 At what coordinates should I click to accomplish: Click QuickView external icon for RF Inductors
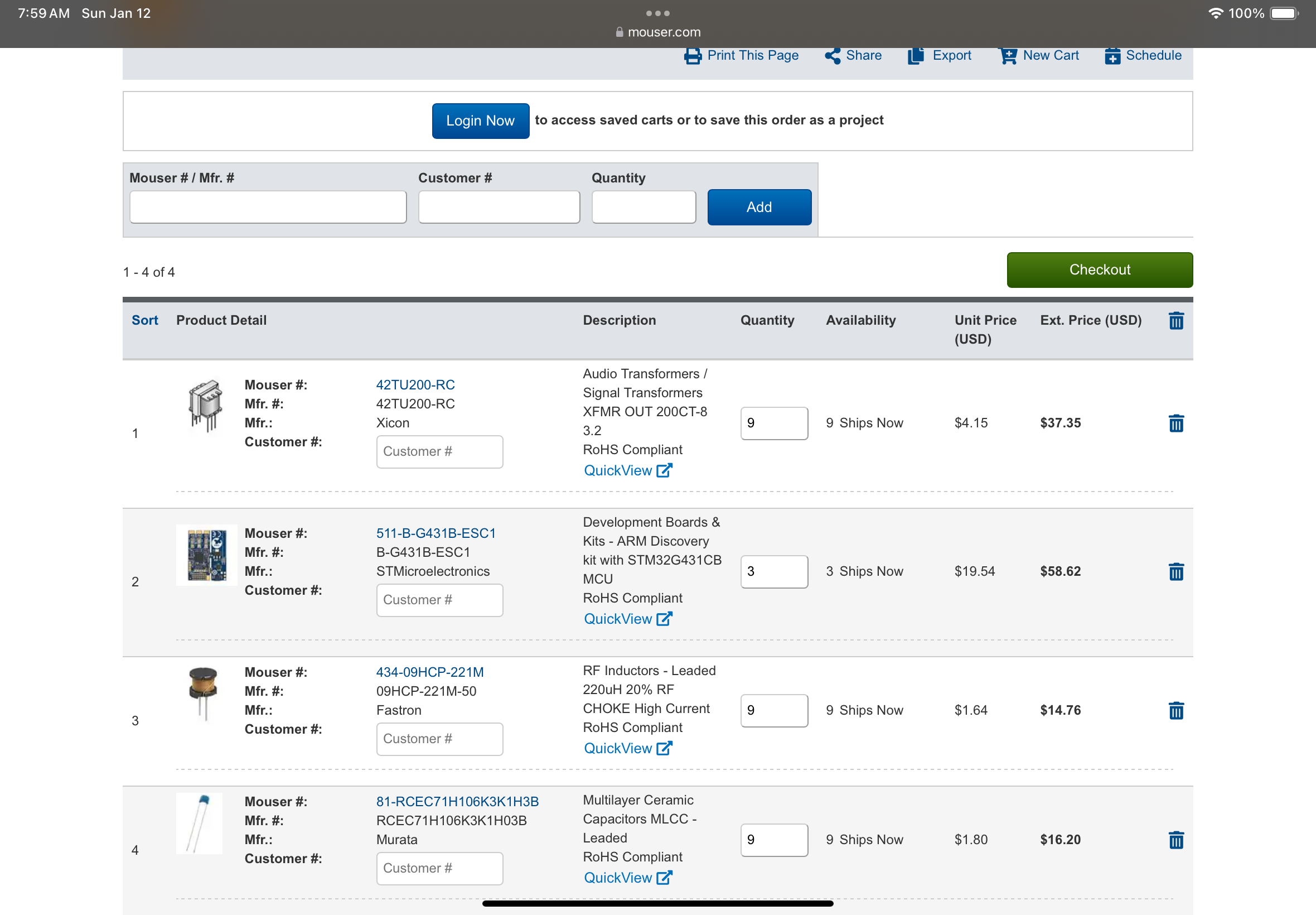665,748
